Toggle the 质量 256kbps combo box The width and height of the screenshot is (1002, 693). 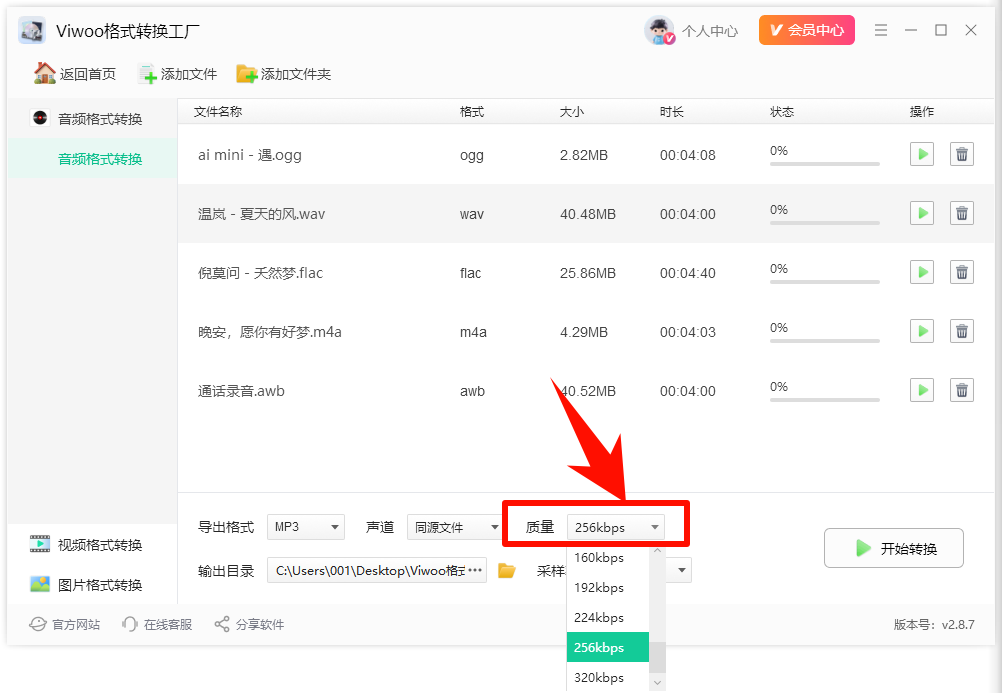[615, 527]
